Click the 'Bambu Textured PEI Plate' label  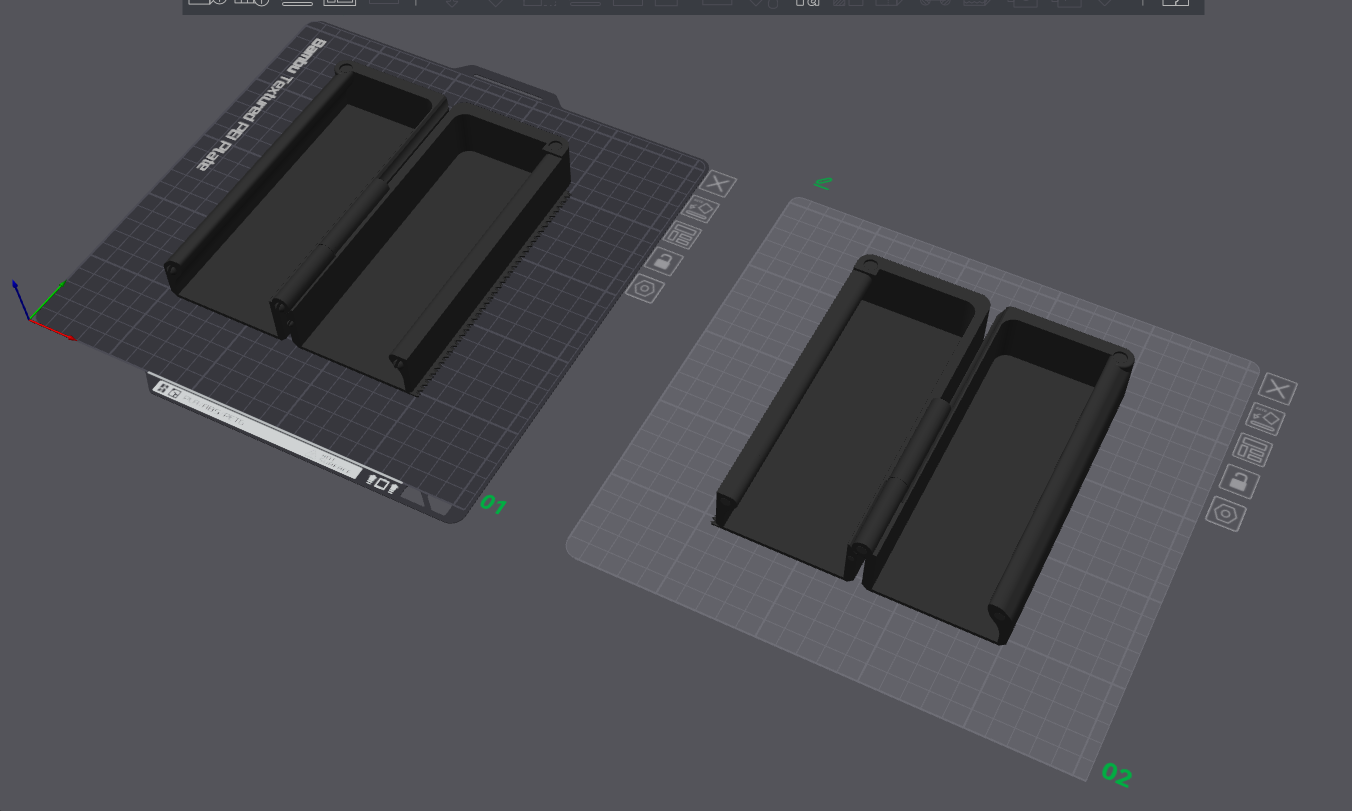(x=262, y=105)
